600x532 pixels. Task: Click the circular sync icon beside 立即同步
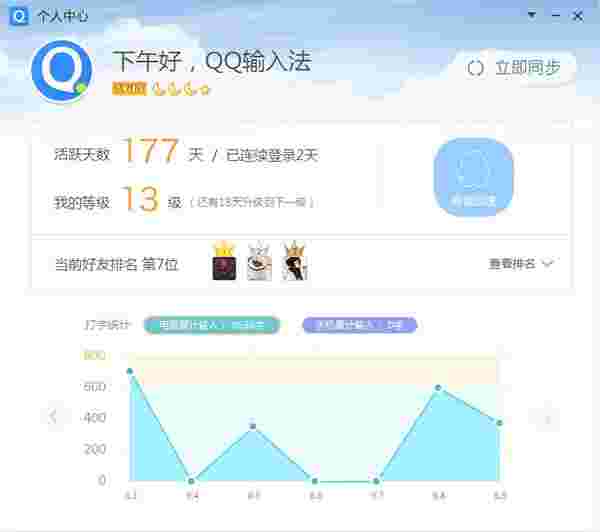(475, 69)
